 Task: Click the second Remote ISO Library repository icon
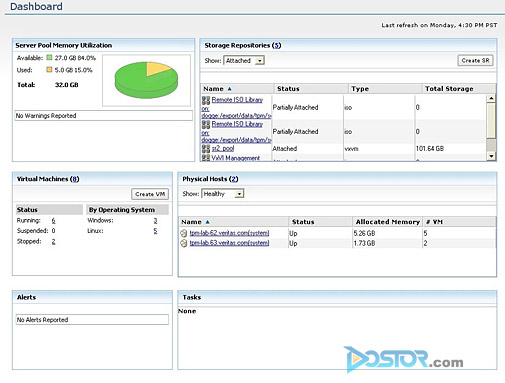tap(206, 124)
